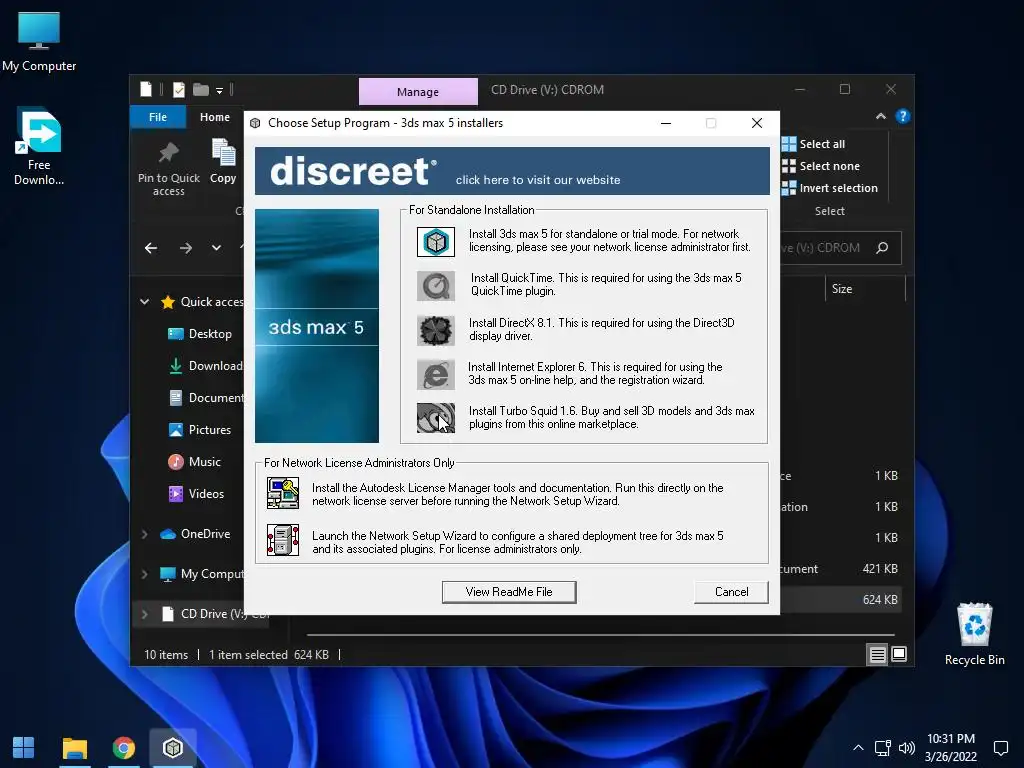Open the View ReadMe File button

pos(509,592)
